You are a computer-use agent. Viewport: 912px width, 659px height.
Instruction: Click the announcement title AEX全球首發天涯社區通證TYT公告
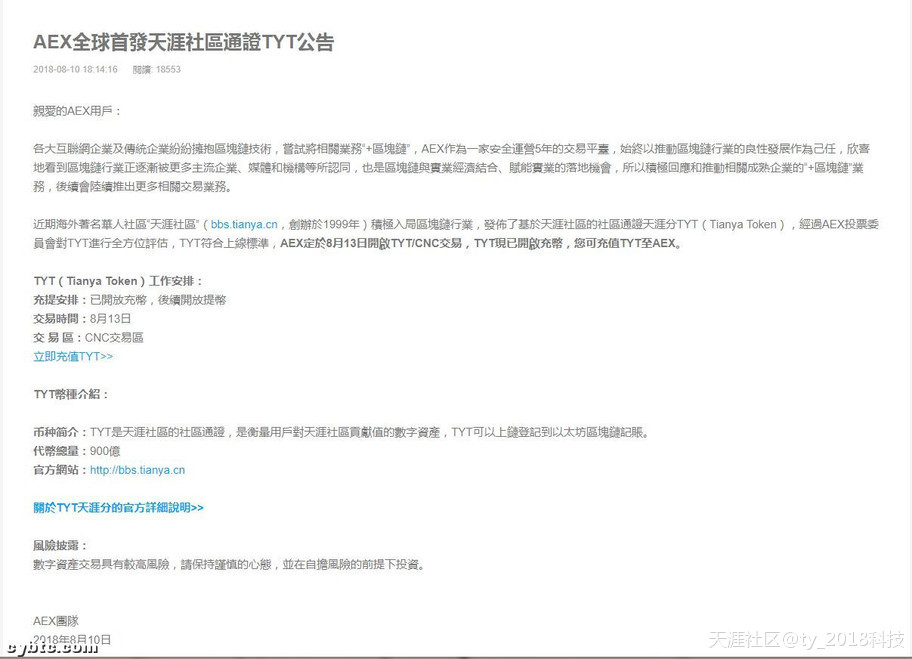(x=183, y=42)
